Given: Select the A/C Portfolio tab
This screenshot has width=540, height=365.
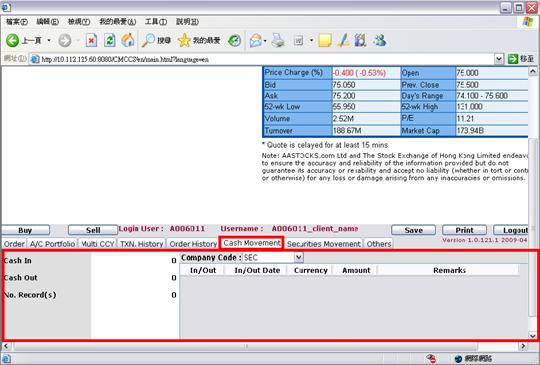Looking at the screenshot, I should tap(52, 244).
